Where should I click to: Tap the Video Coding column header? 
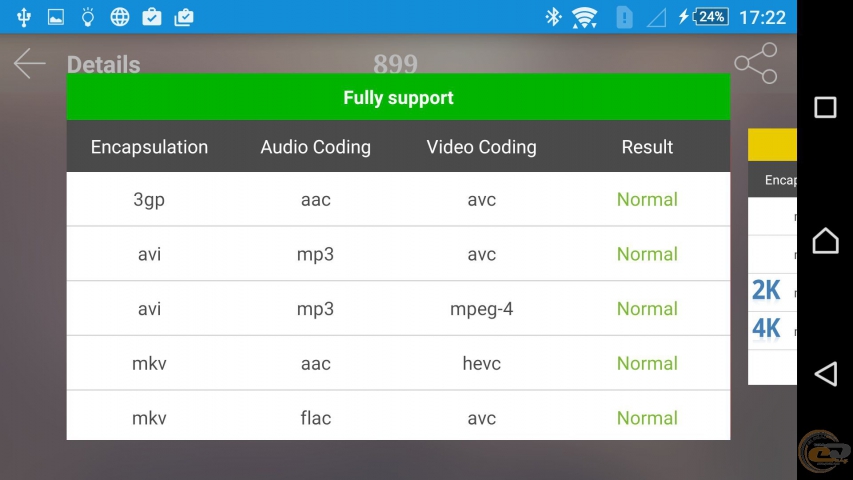481,147
